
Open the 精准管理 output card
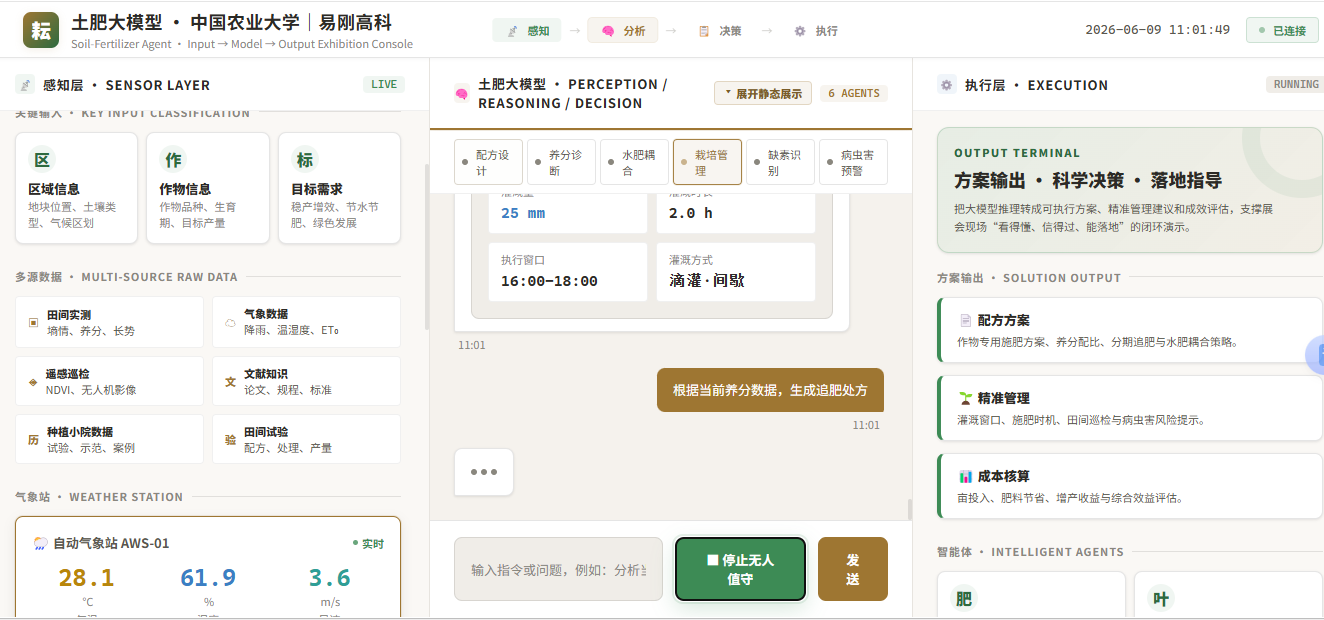(x=1130, y=408)
